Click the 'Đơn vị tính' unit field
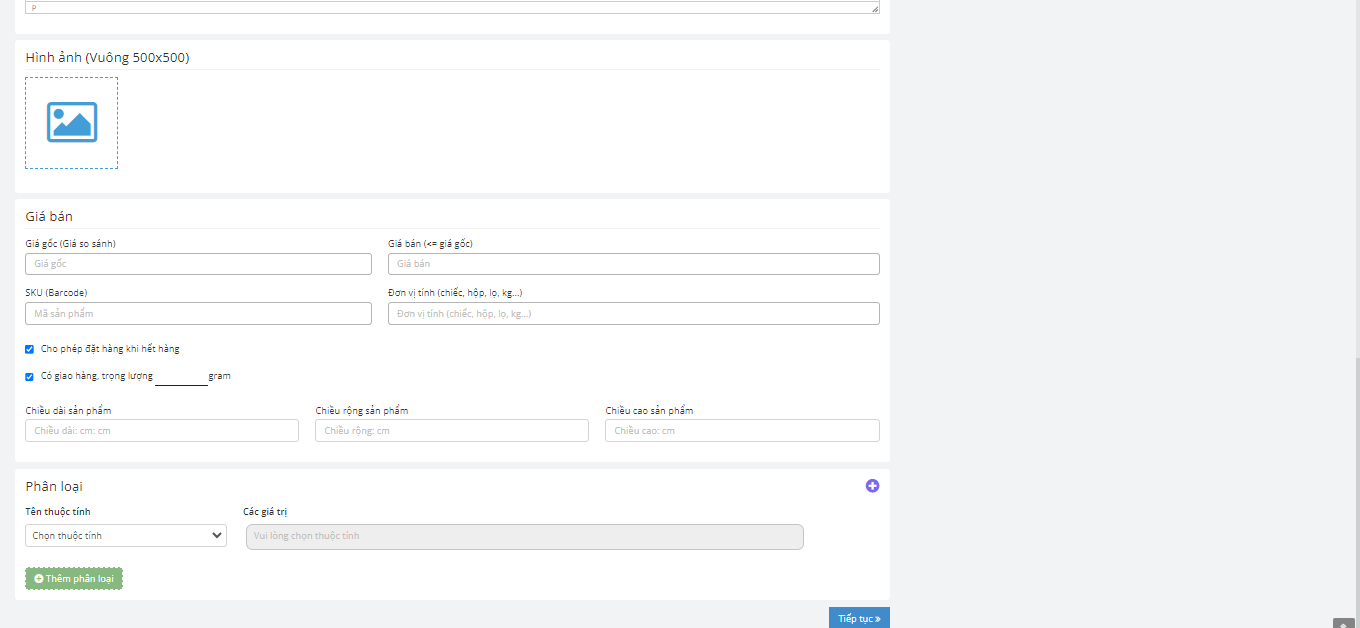Viewport: 1360px width, 628px height. tap(633, 314)
